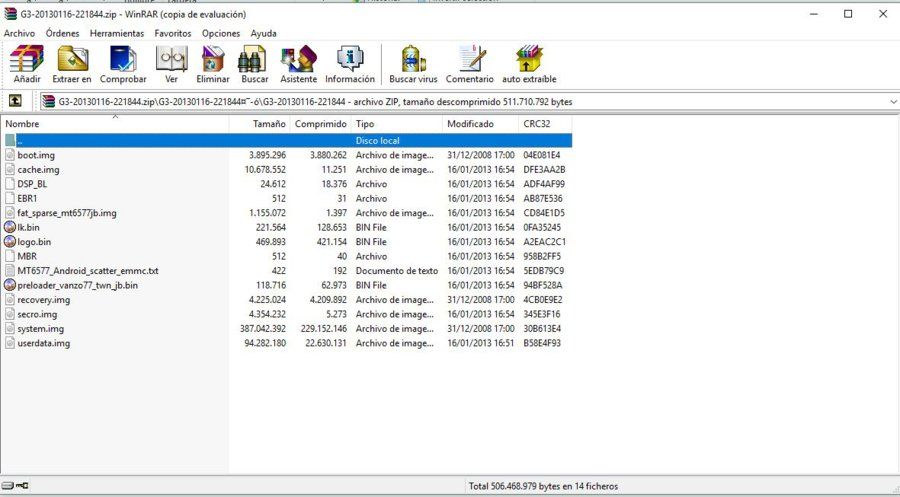Launch the Asistente wizard icon
The width and height of the screenshot is (900, 497).
[298, 59]
